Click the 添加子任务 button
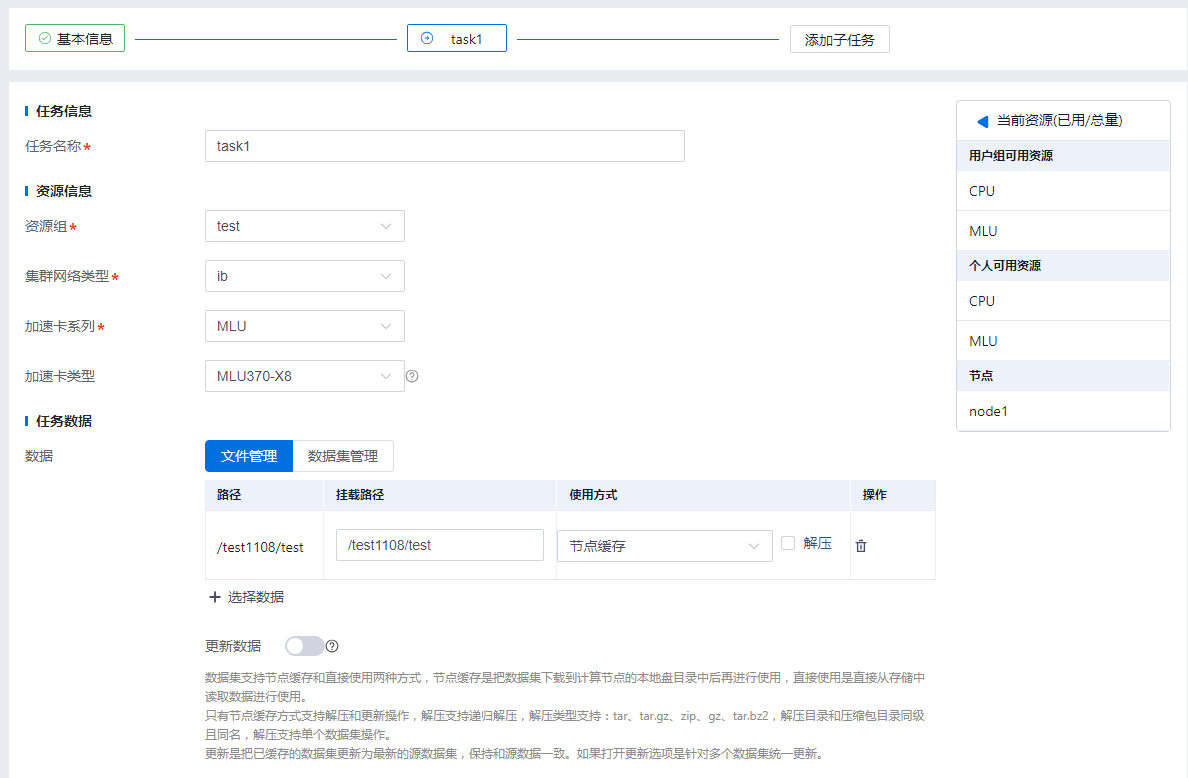 click(839, 40)
